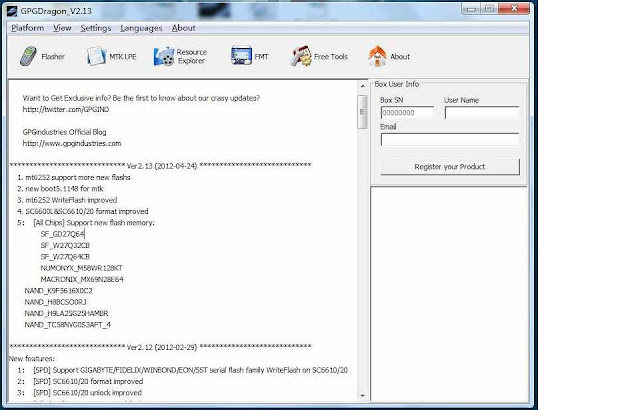This screenshot has width=640, height=410.
Task: Click the MACRONIX_MX69N28E64 entry
Action: point(82,279)
